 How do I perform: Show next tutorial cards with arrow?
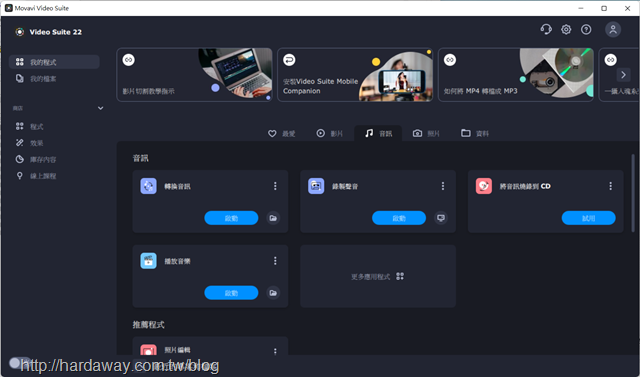point(623,75)
